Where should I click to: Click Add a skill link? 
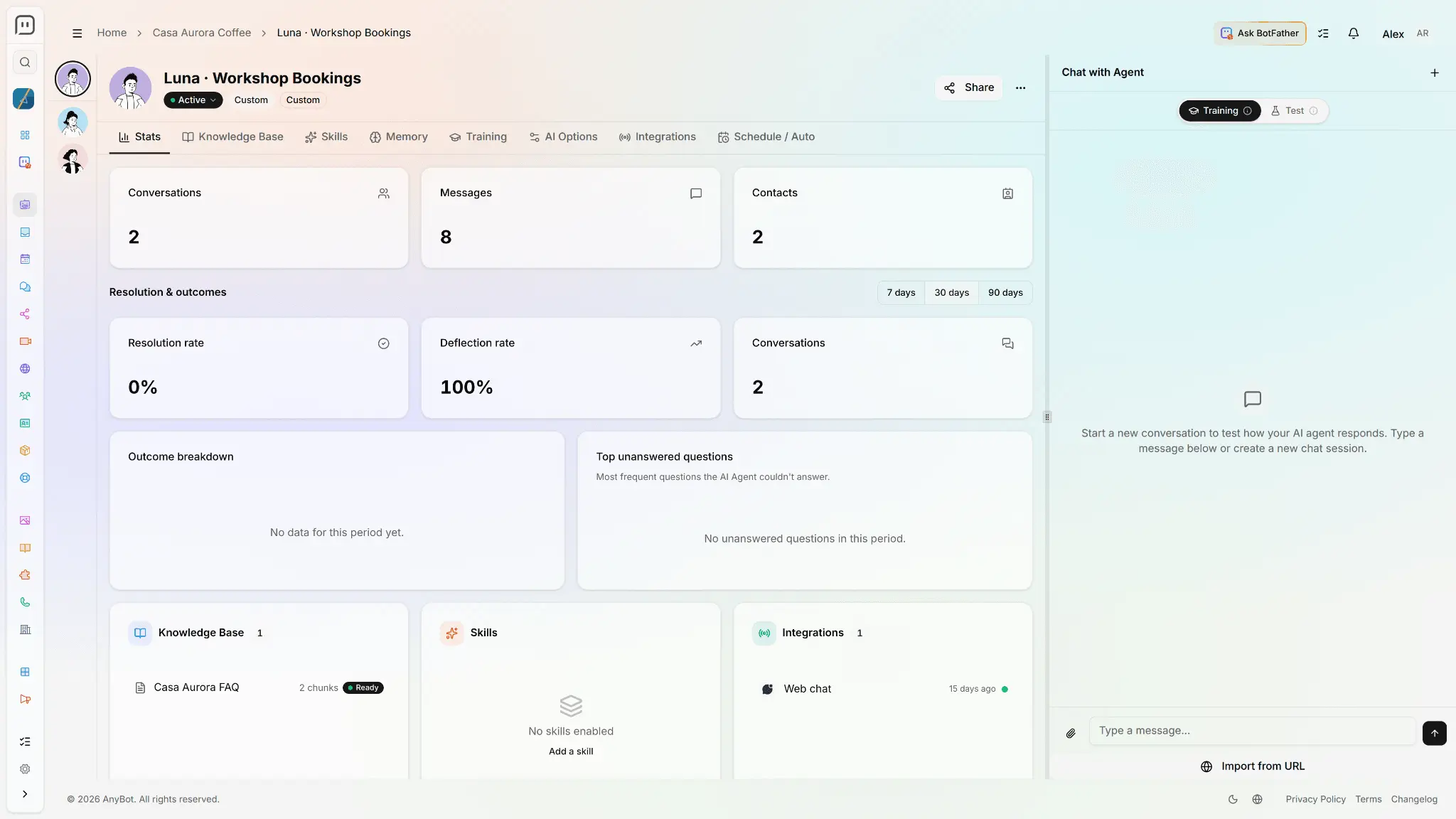tap(571, 751)
